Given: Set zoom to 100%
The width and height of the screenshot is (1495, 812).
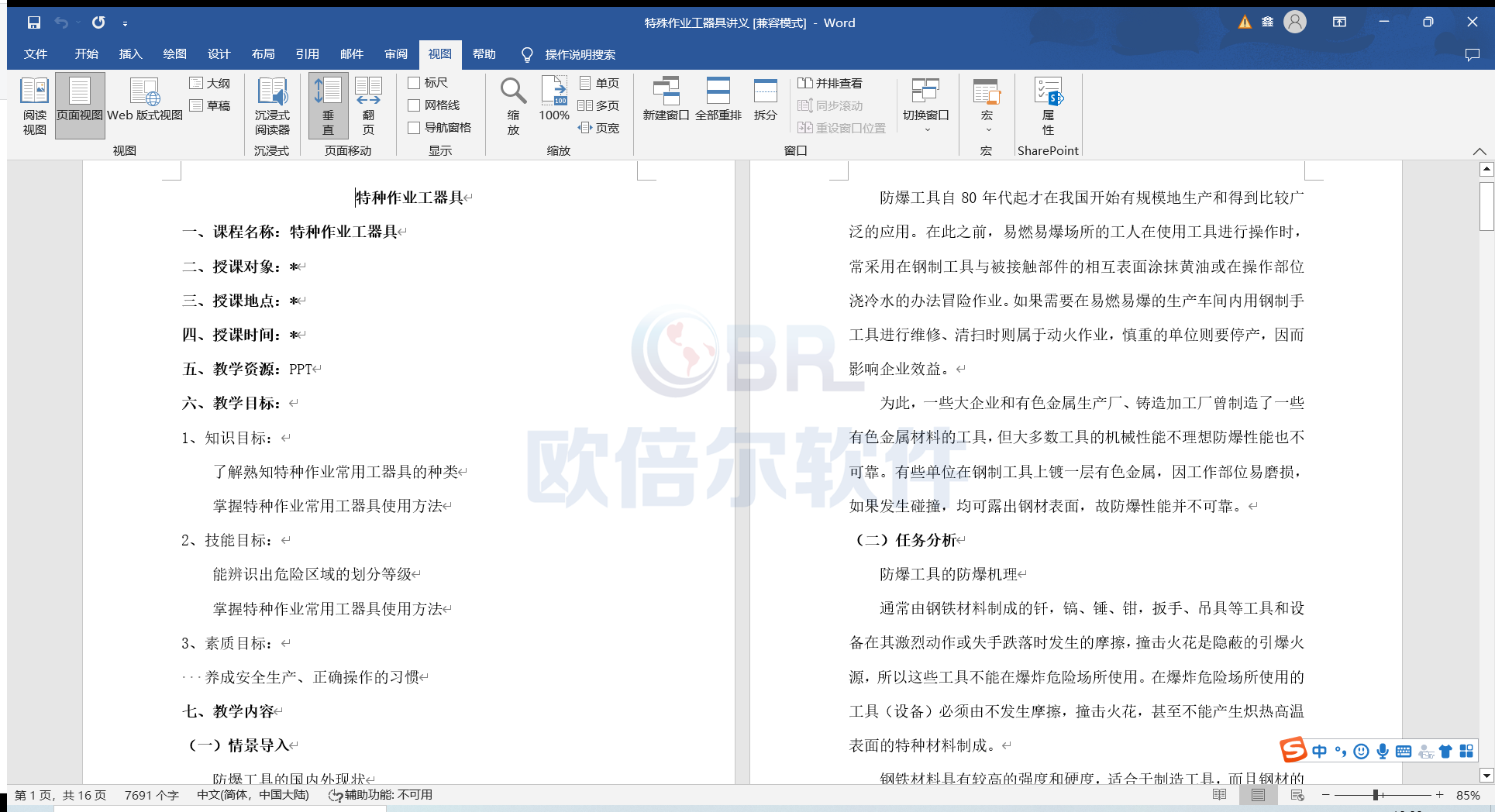Looking at the screenshot, I should [x=554, y=99].
